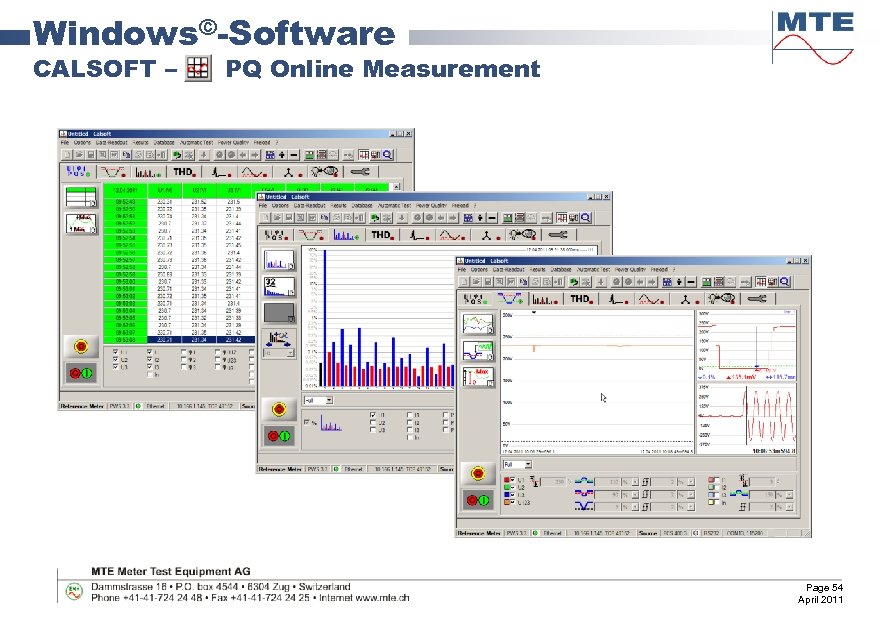
Task: Toggle the U3 checkbox in the back window
Action: [x=115, y=367]
